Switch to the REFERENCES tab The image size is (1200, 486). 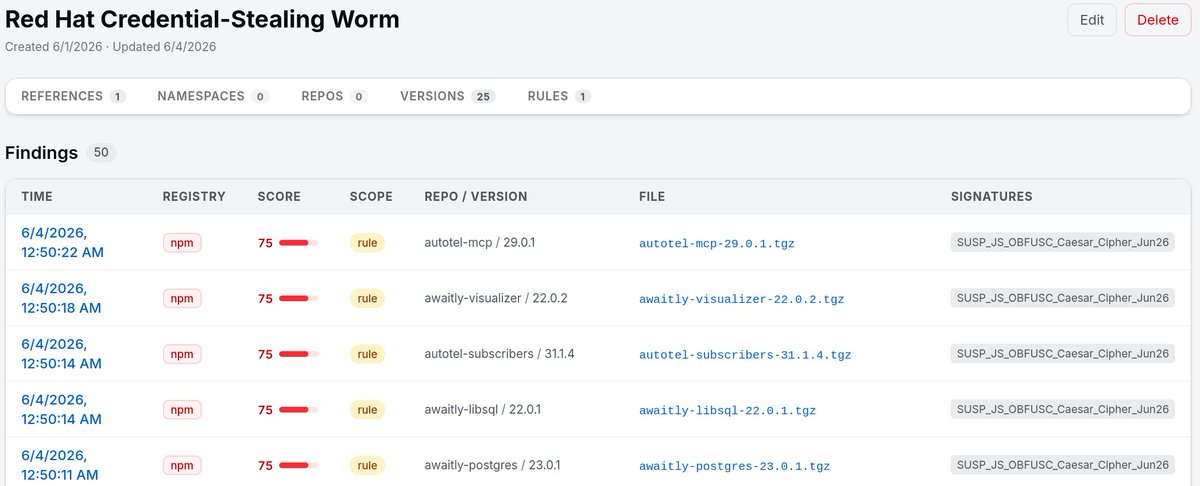pyautogui.click(x=73, y=96)
